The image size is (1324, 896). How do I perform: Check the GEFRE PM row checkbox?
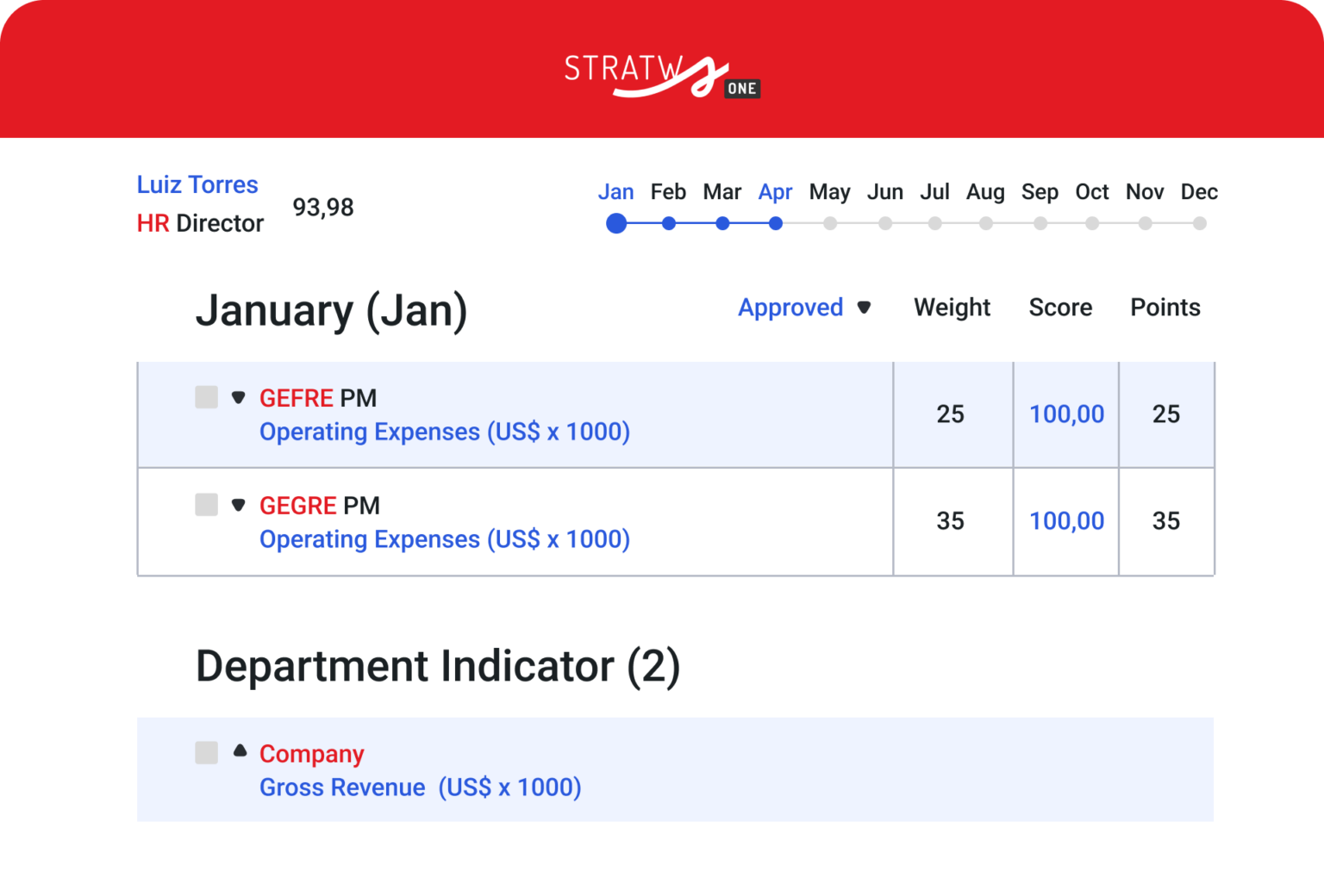click(206, 397)
